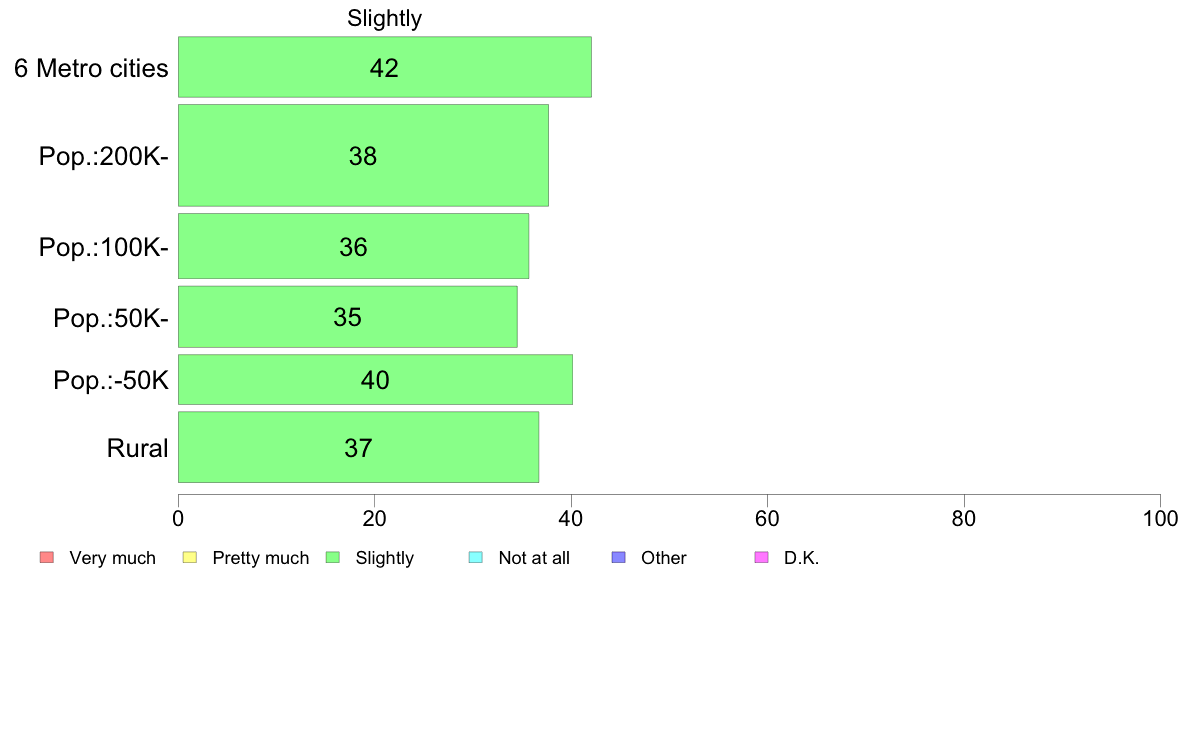Click the Pop.:-50K category label
The height and width of the screenshot is (736, 1188).
coord(111,380)
